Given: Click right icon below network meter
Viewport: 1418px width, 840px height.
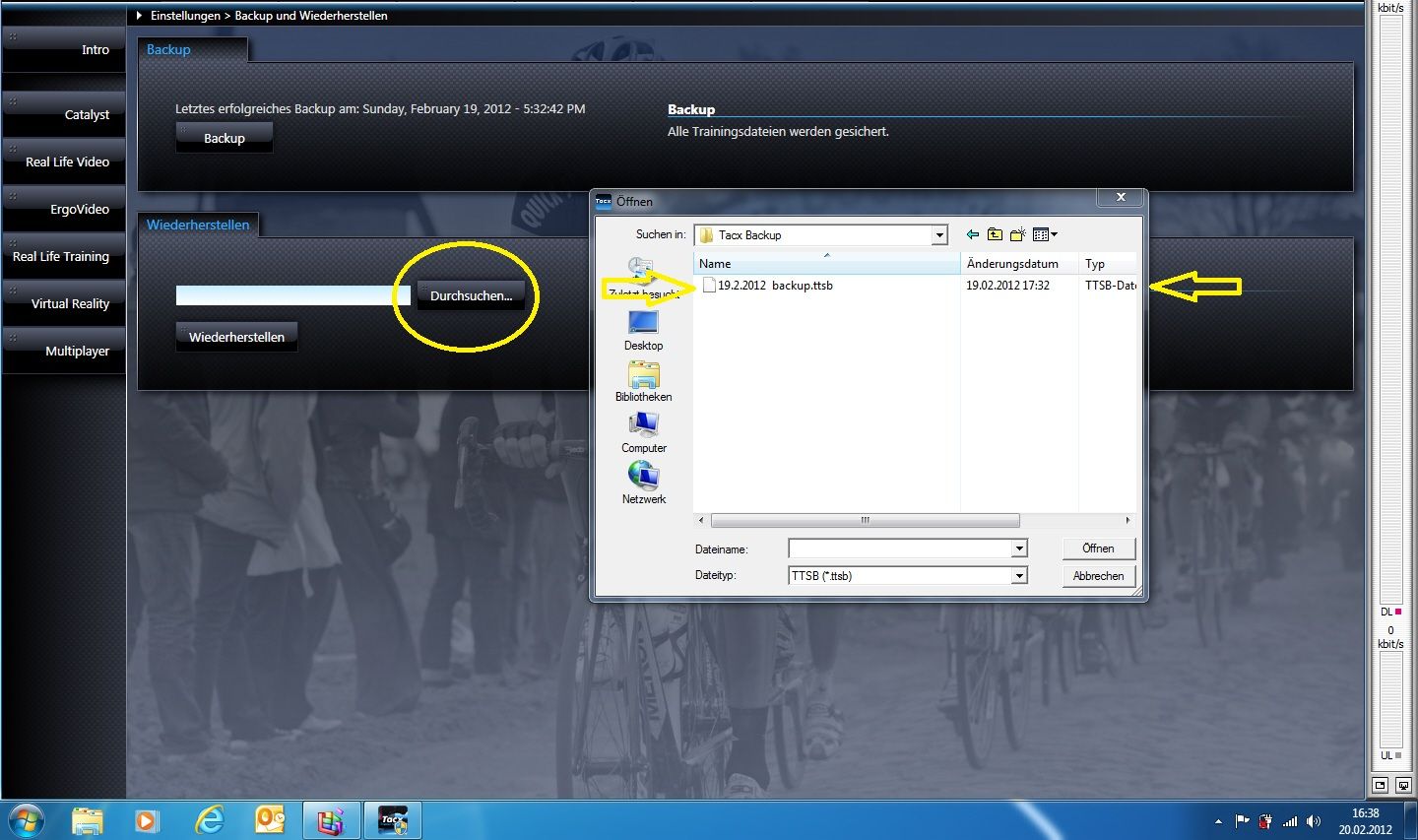Looking at the screenshot, I should tap(1403, 785).
